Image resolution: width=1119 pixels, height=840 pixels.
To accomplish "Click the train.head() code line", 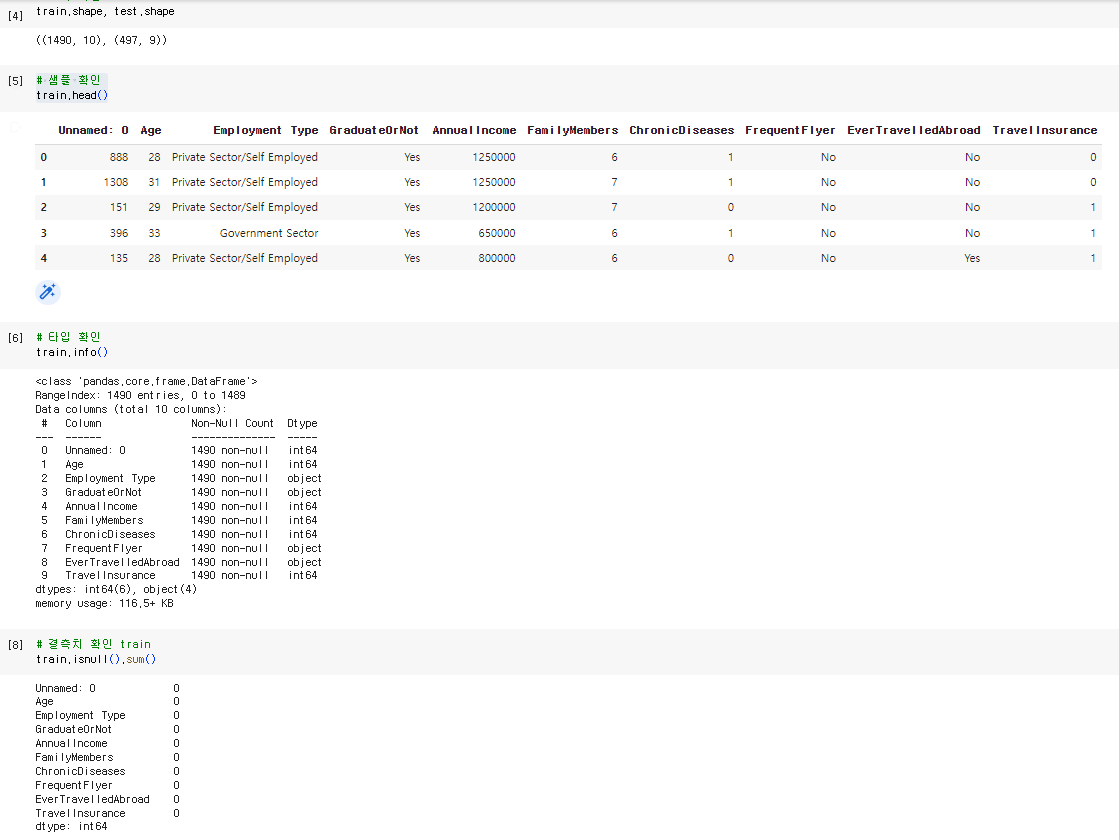I will click(x=71, y=96).
